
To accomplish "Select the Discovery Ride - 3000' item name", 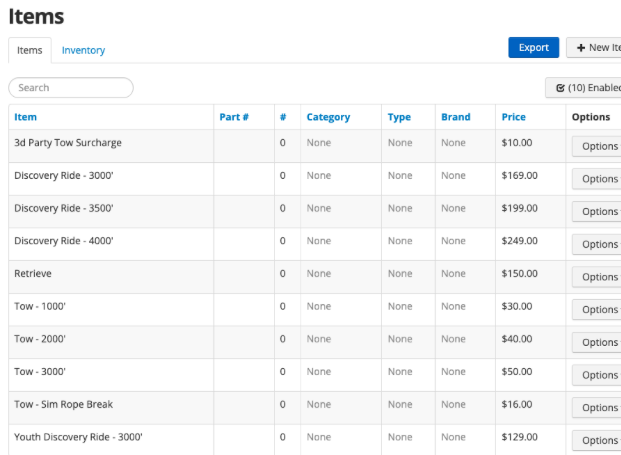I will [64, 175].
